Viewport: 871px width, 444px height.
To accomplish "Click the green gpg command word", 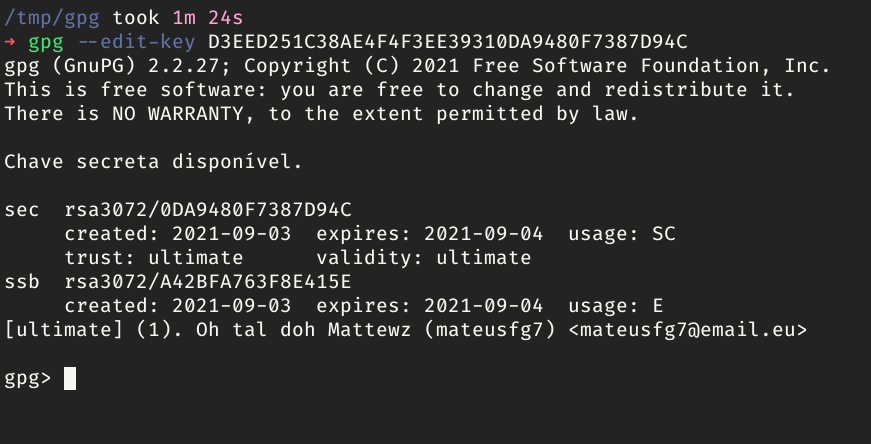I will point(46,42).
